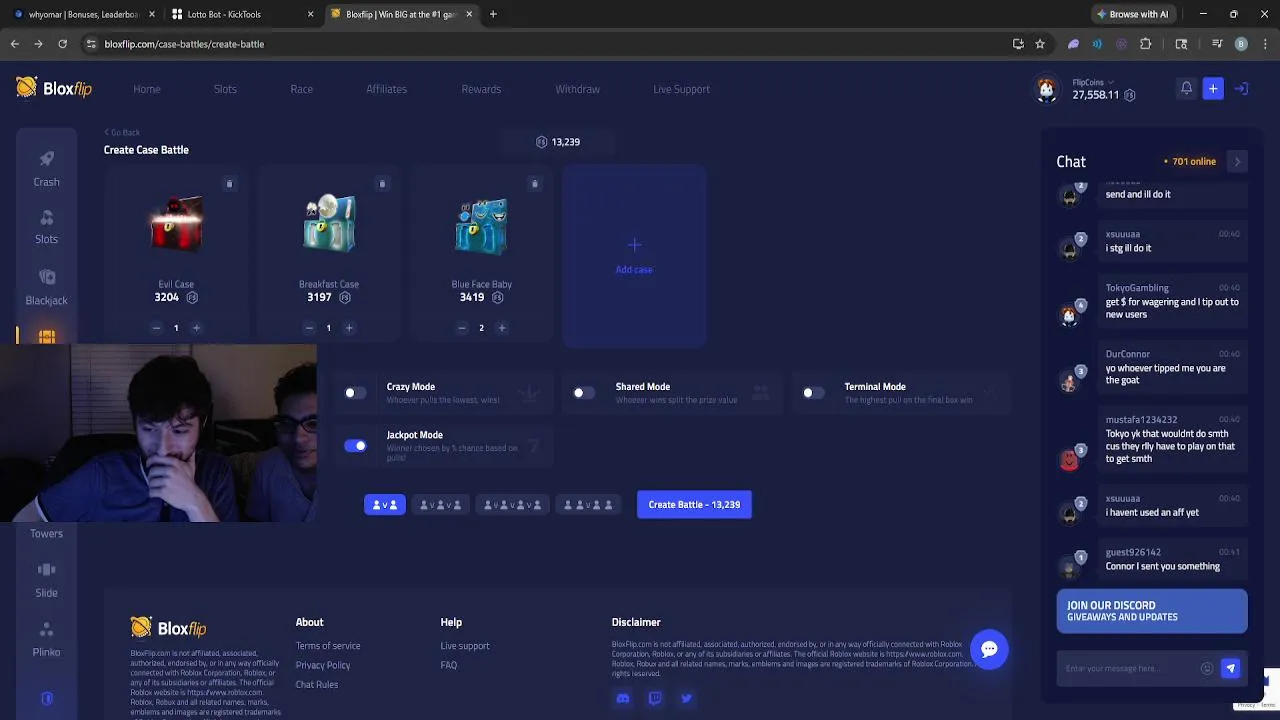Open live support chat bubble

989,649
